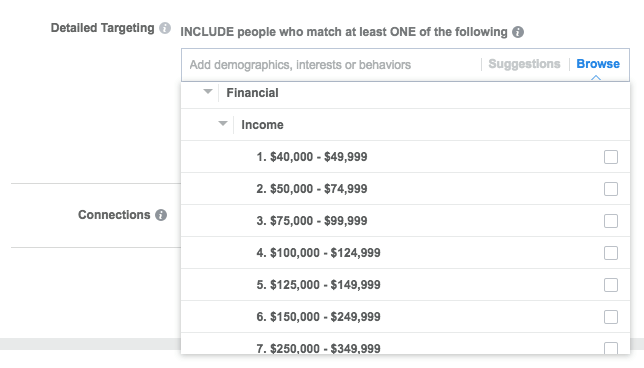Collapse the Income subcategory arrow

pos(223,124)
